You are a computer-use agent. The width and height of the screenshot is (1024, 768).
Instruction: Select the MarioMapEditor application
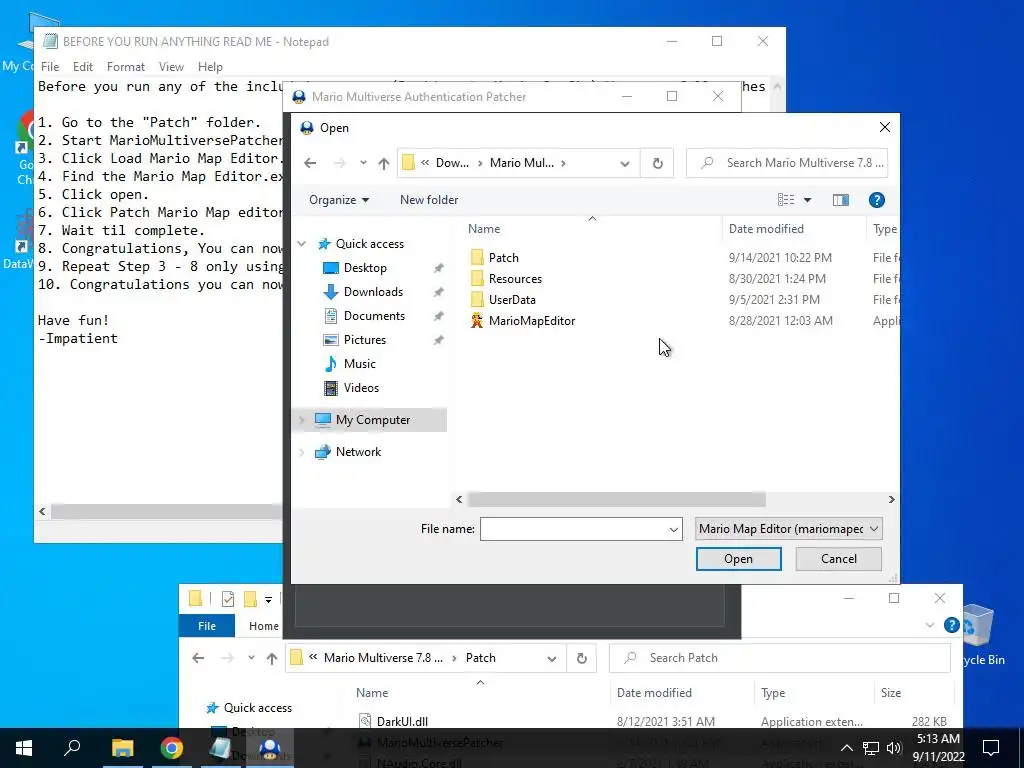click(x=532, y=321)
